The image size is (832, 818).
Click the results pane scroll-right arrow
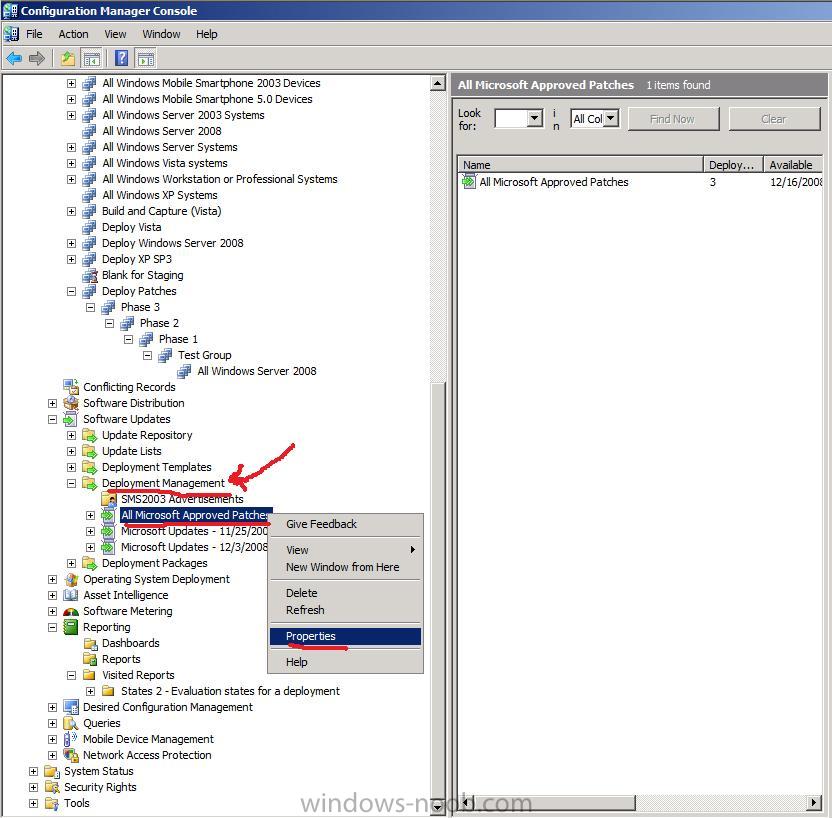(814, 803)
